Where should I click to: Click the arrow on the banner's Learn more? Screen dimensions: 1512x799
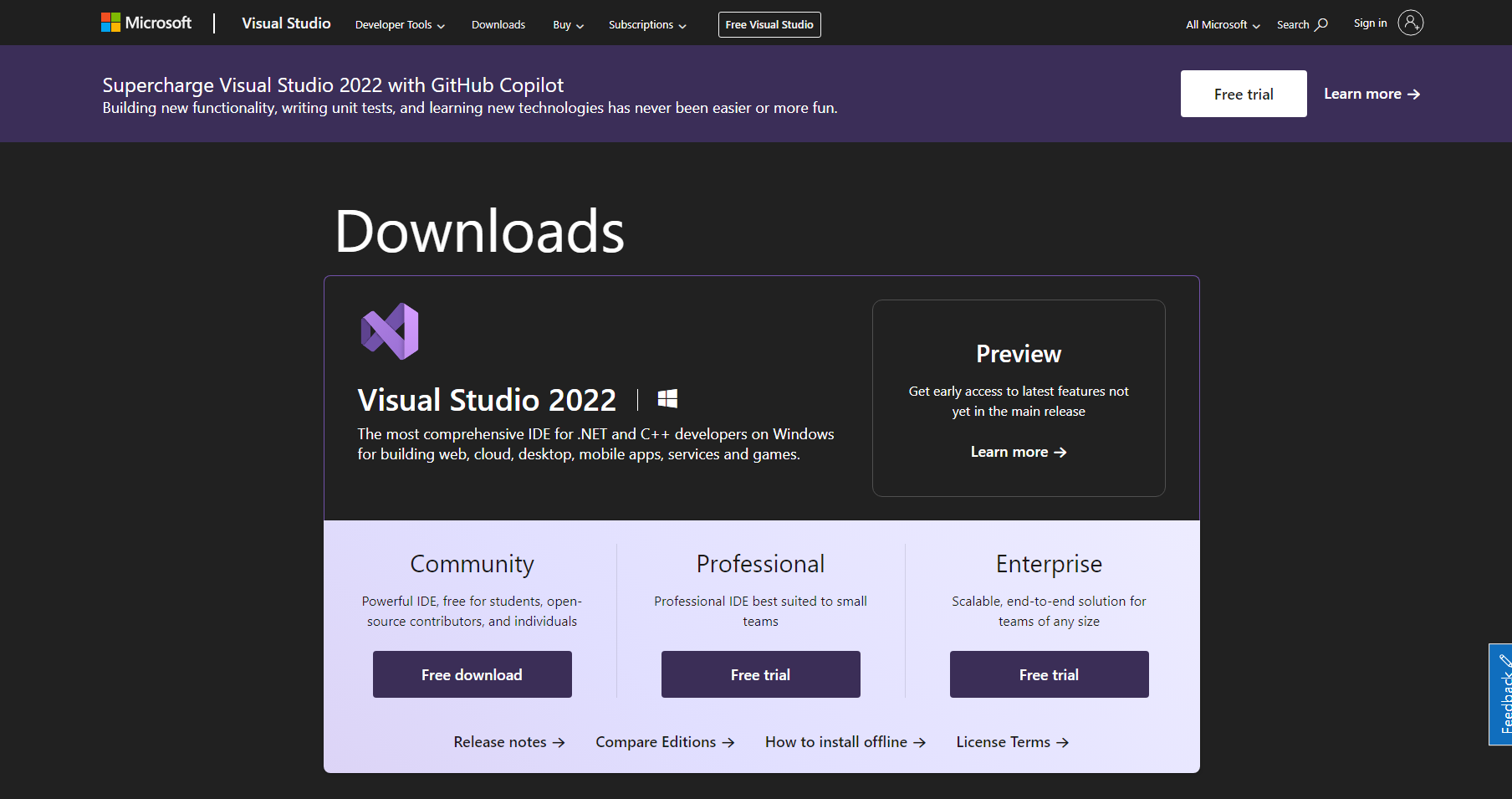point(1414,94)
